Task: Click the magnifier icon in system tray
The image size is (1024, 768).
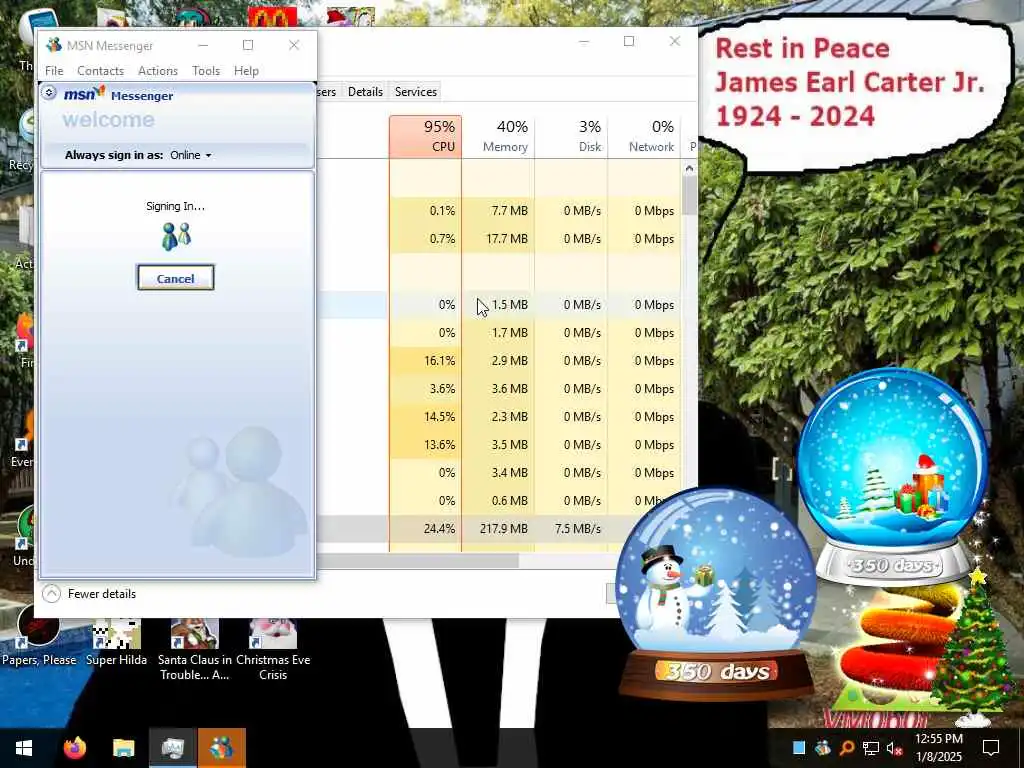Action: tap(846, 748)
